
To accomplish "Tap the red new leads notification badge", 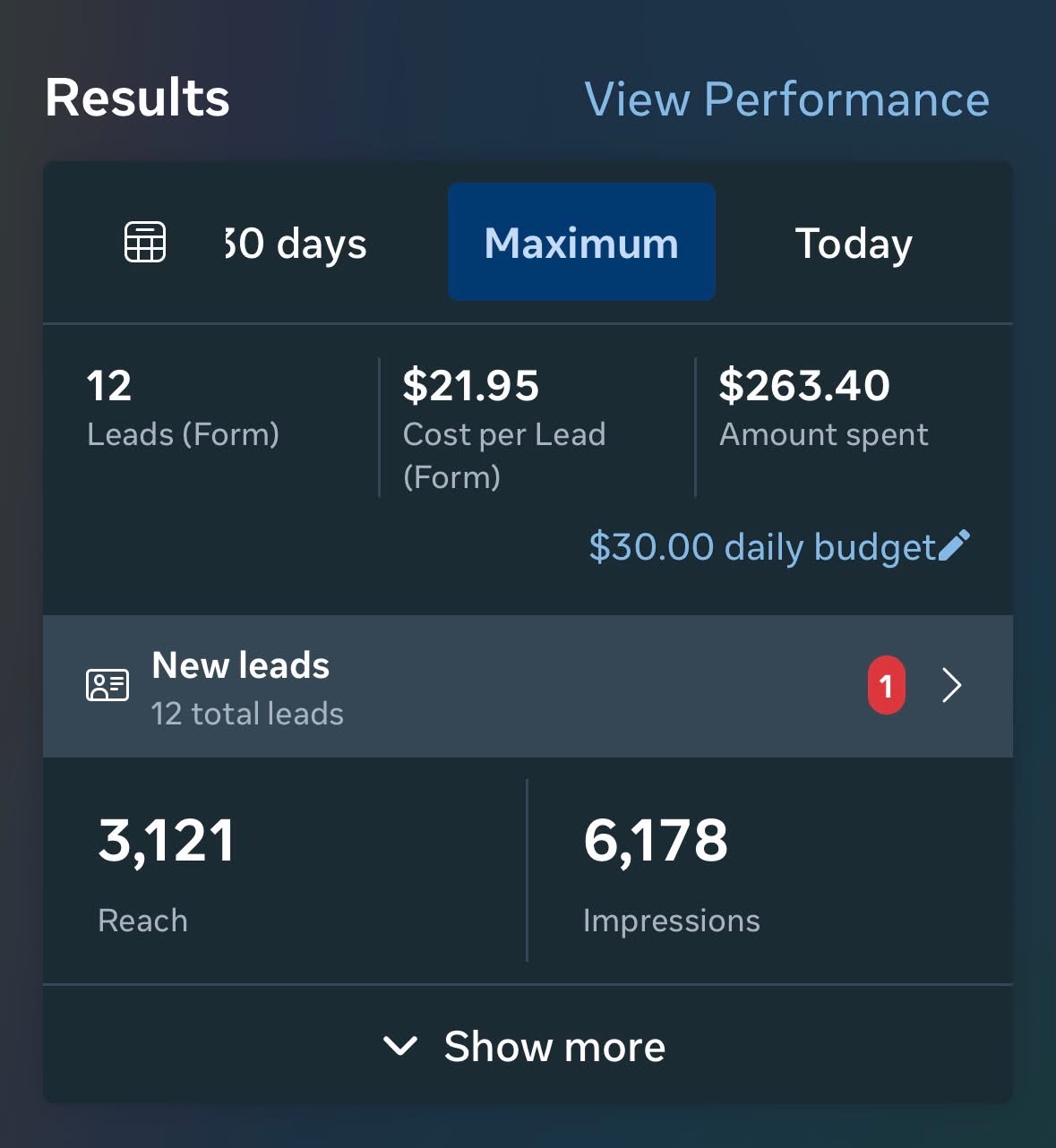I will click(x=886, y=686).
